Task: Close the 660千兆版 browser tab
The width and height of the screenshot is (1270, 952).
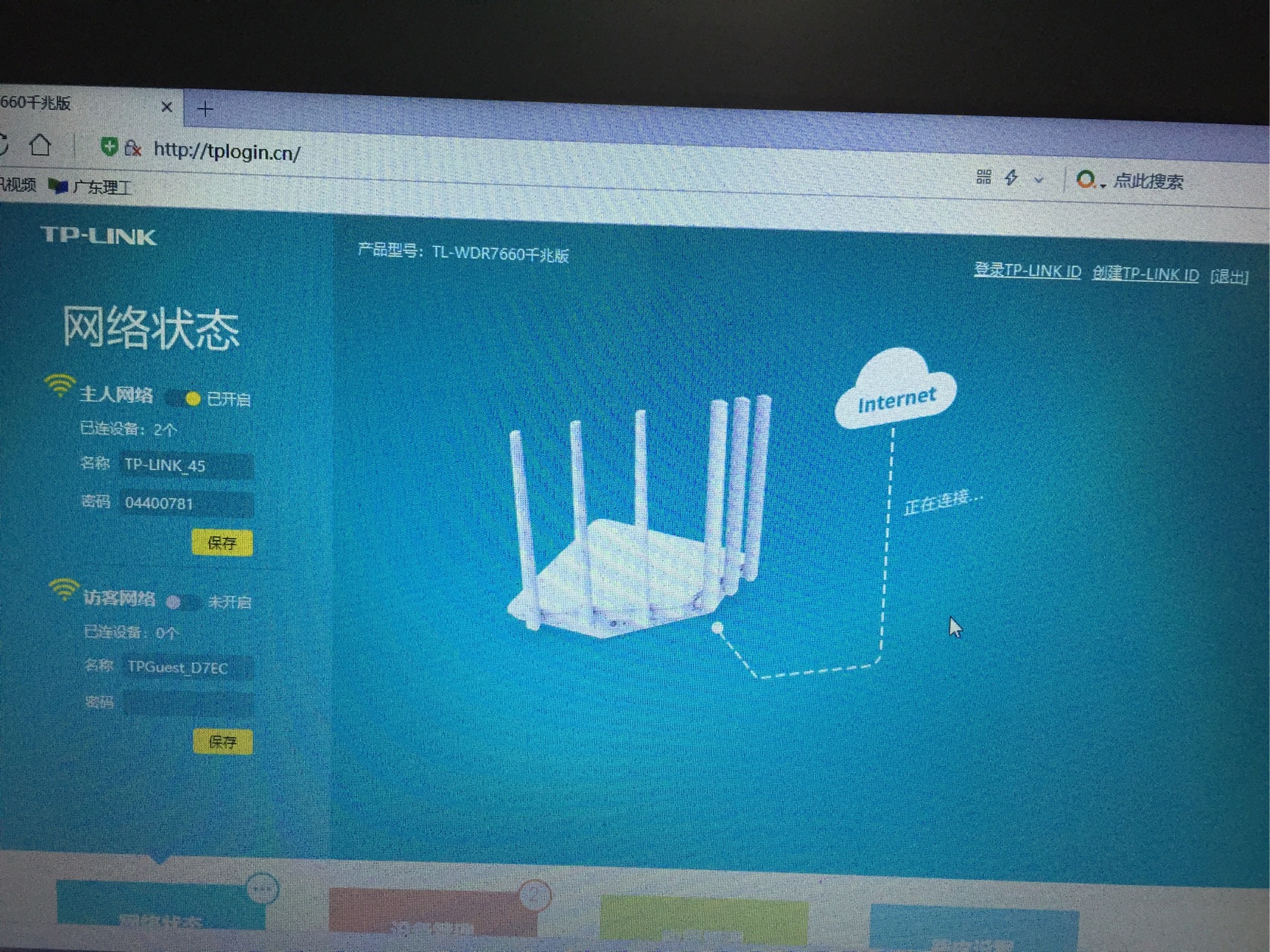Action: pyautogui.click(x=167, y=107)
